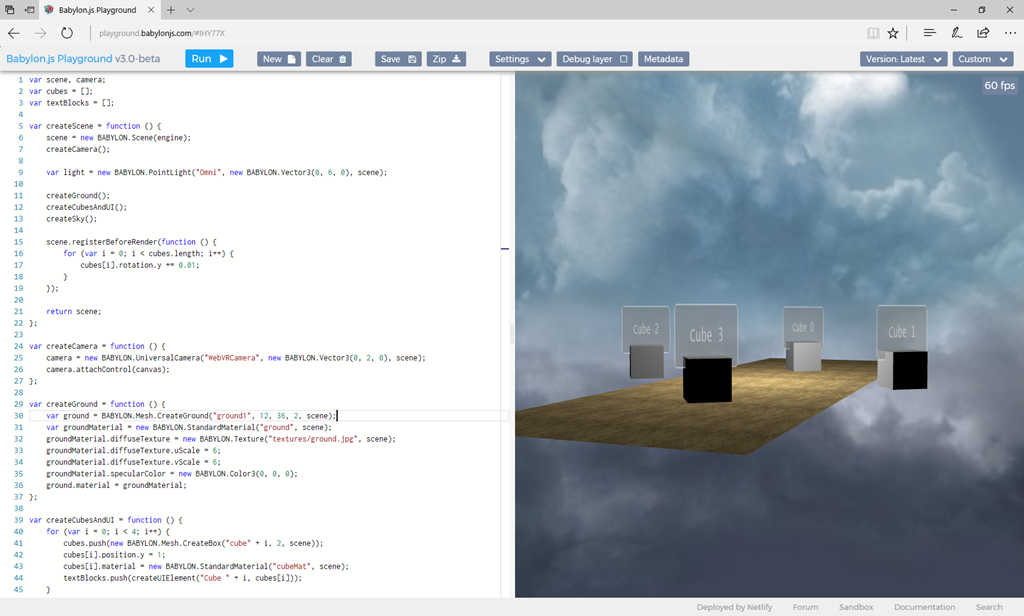The image size is (1024, 616).
Task: Click line number 30 in the editor gutter
Action: [18, 415]
